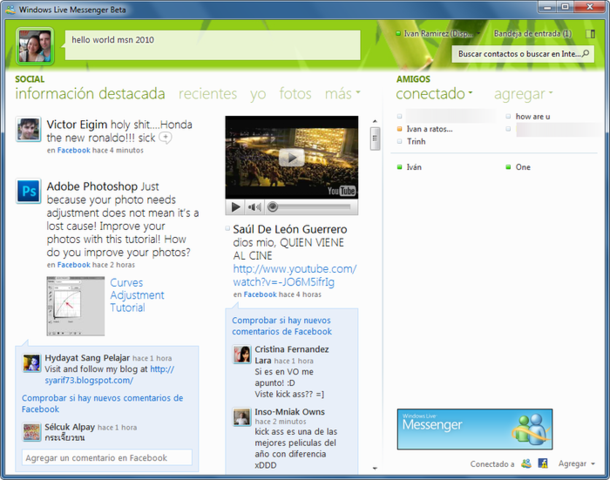Image resolution: width=610 pixels, height=480 pixels.
Task: Click the Adobe Photoshop name
Action: click(92, 186)
